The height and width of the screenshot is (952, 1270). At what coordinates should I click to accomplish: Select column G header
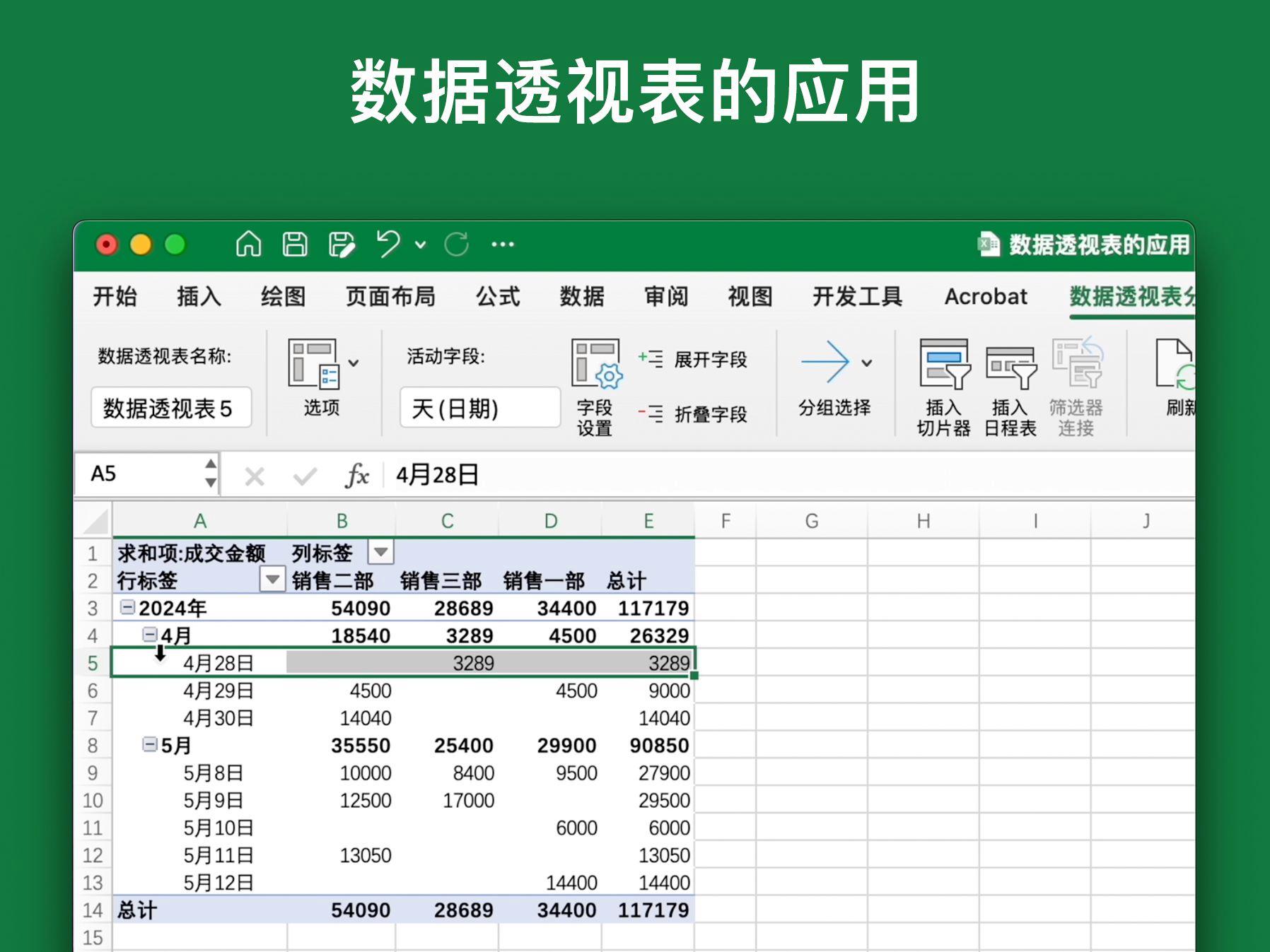[x=812, y=521]
